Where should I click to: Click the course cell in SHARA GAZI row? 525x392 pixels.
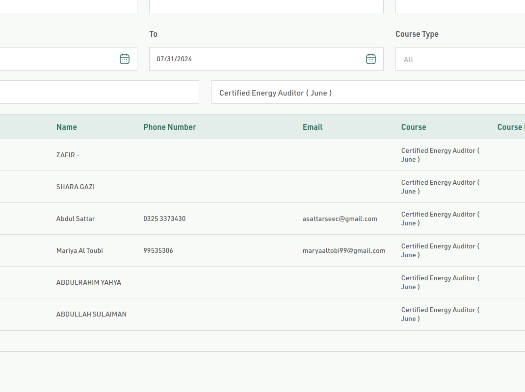click(x=440, y=187)
